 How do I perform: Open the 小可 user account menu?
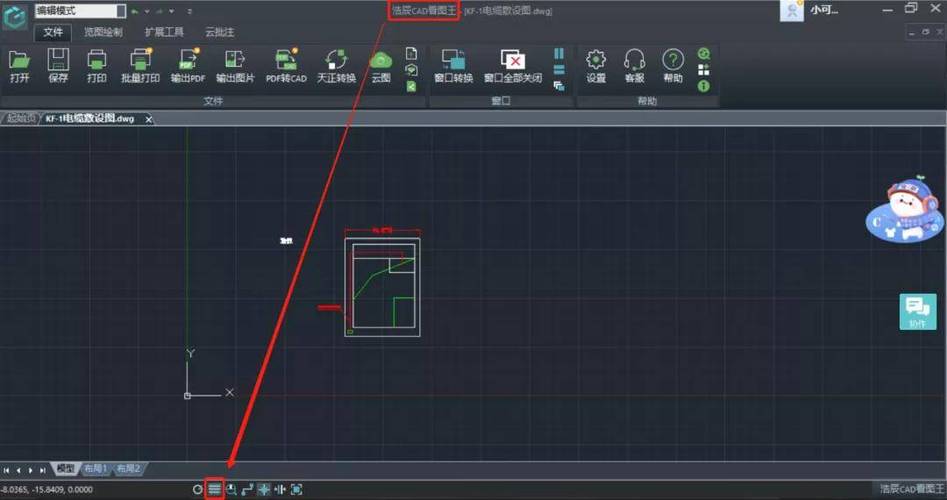(824, 11)
